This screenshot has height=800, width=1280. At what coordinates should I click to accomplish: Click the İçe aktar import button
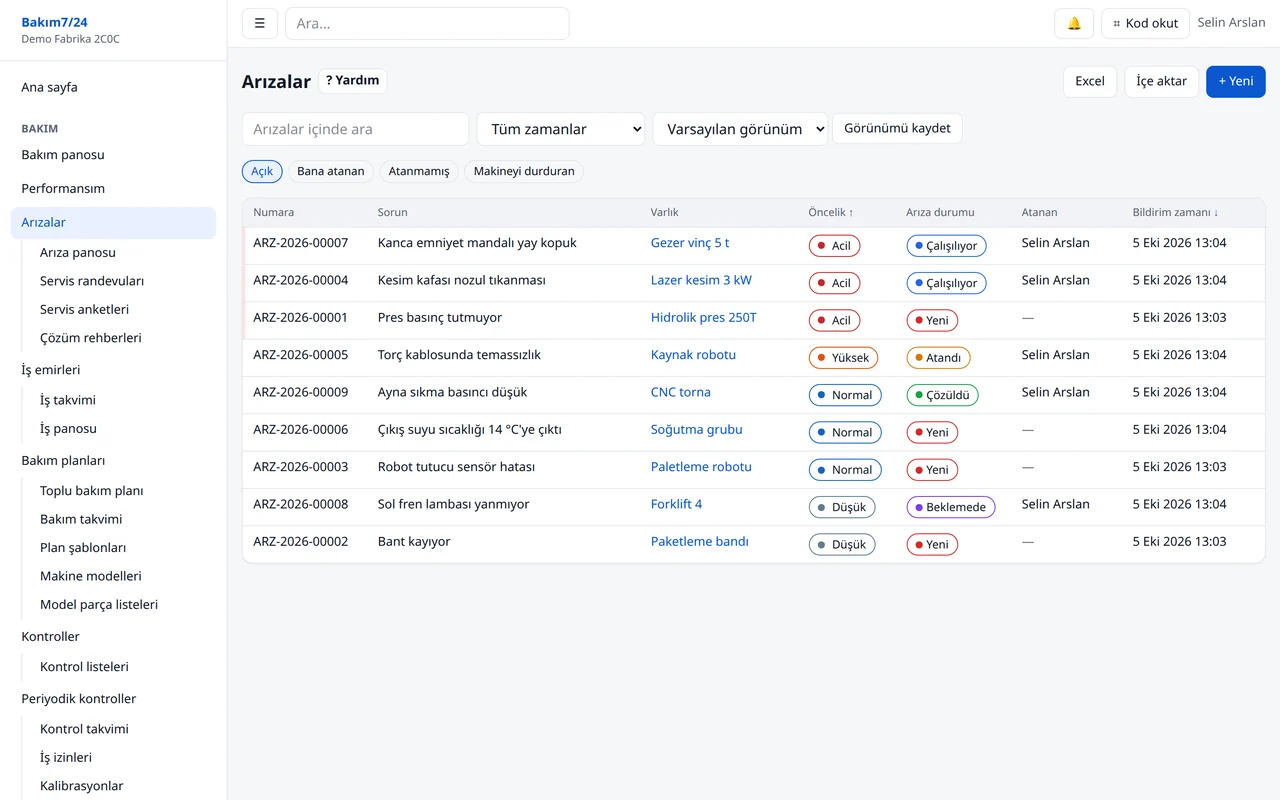(1162, 81)
